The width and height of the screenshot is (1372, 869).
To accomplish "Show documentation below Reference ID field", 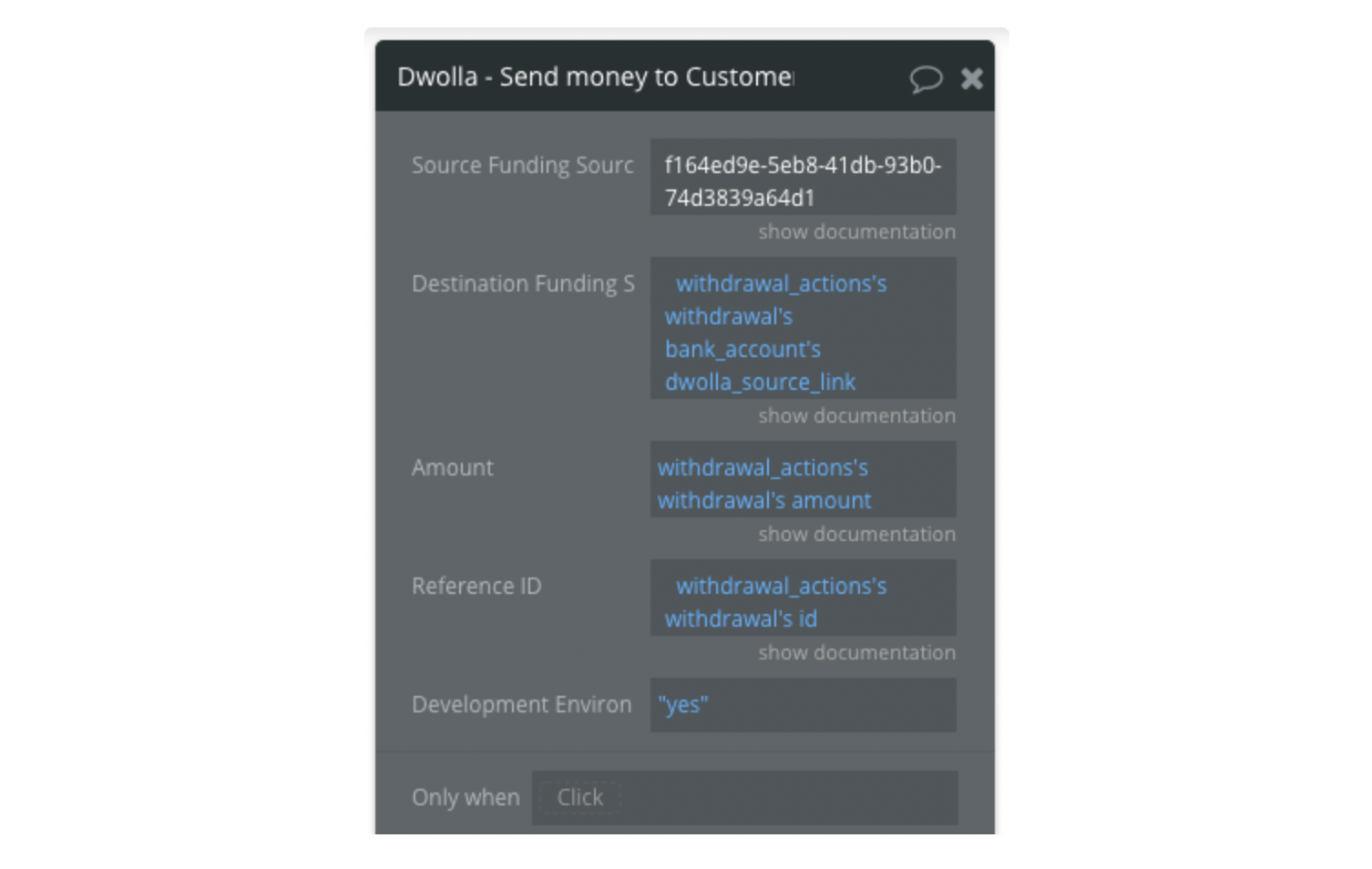I will click(x=856, y=652).
